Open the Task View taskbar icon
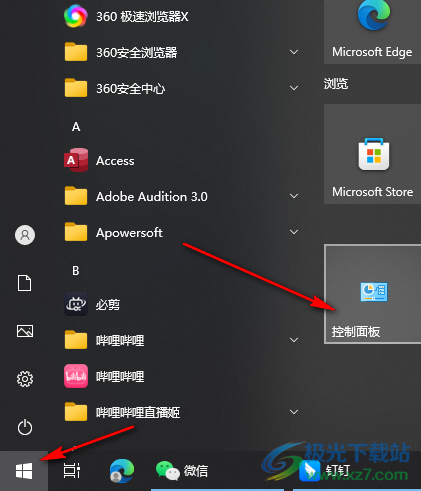Viewport: 421px width, 491px height. tap(72, 471)
